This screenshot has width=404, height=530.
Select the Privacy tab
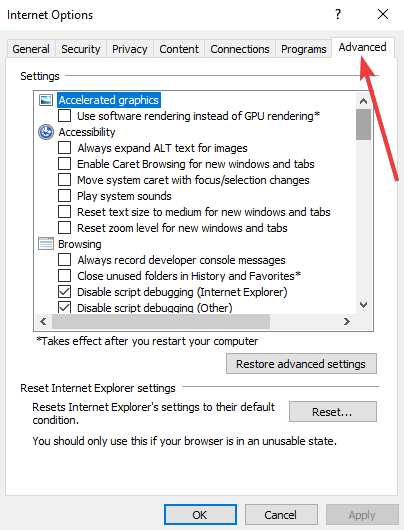click(x=130, y=49)
